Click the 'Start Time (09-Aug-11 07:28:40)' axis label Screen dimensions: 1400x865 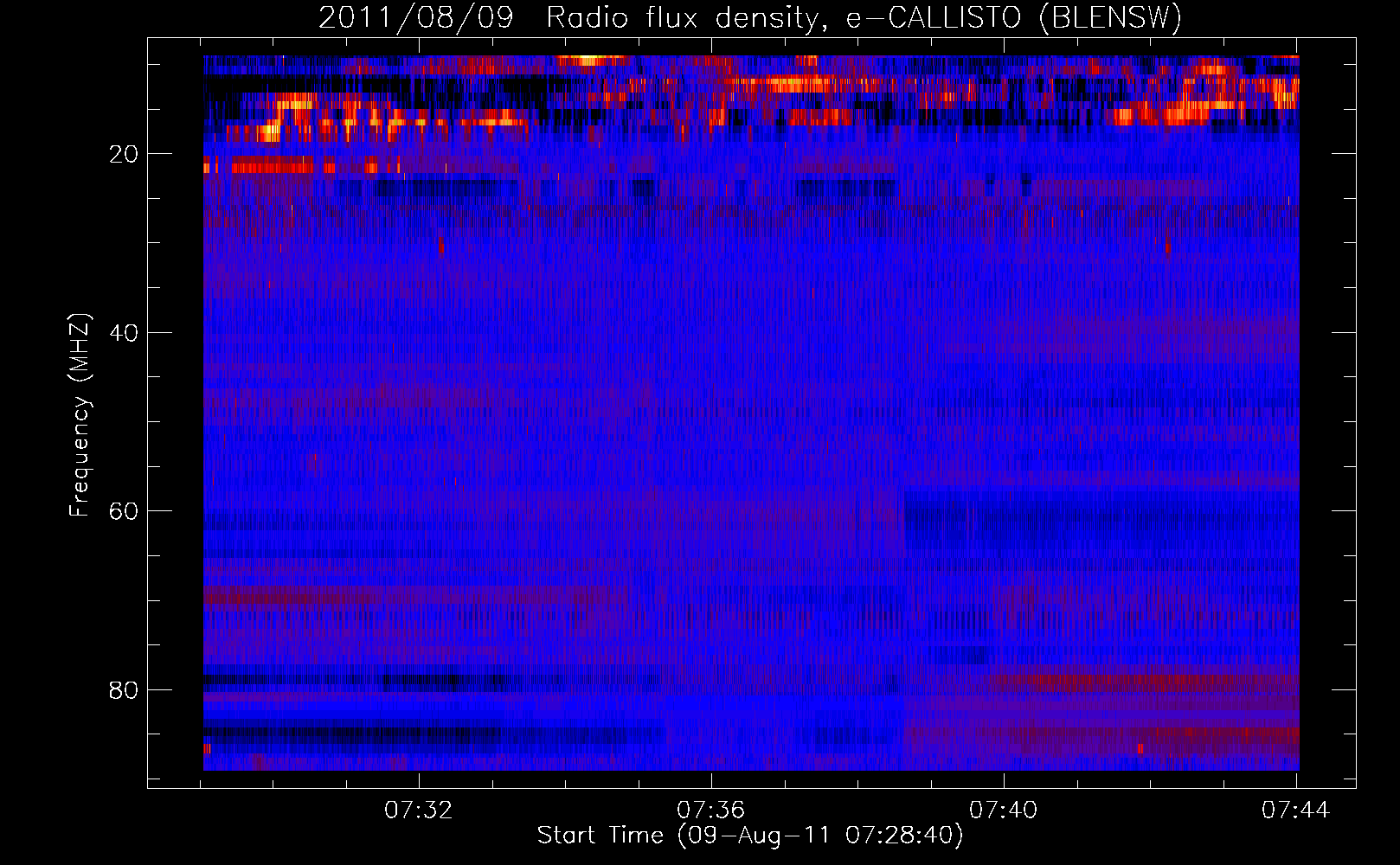pos(750,836)
